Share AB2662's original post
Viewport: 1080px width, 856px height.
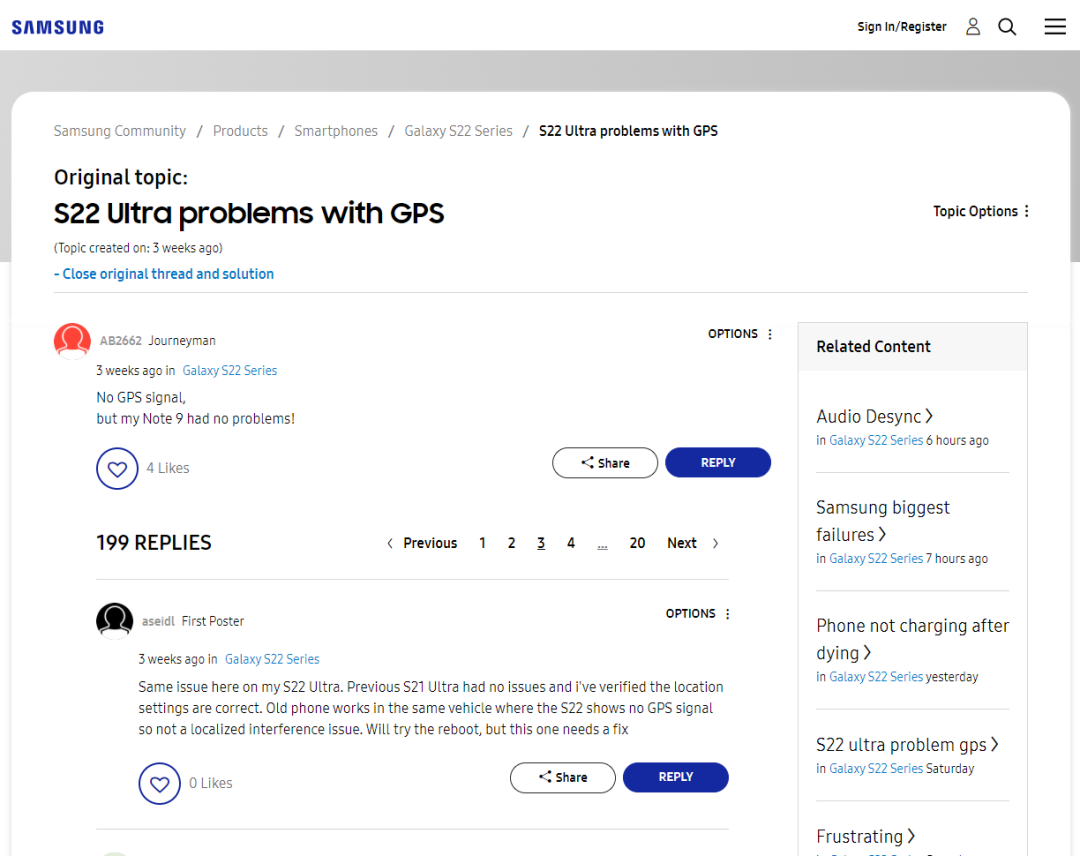[x=605, y=463]
